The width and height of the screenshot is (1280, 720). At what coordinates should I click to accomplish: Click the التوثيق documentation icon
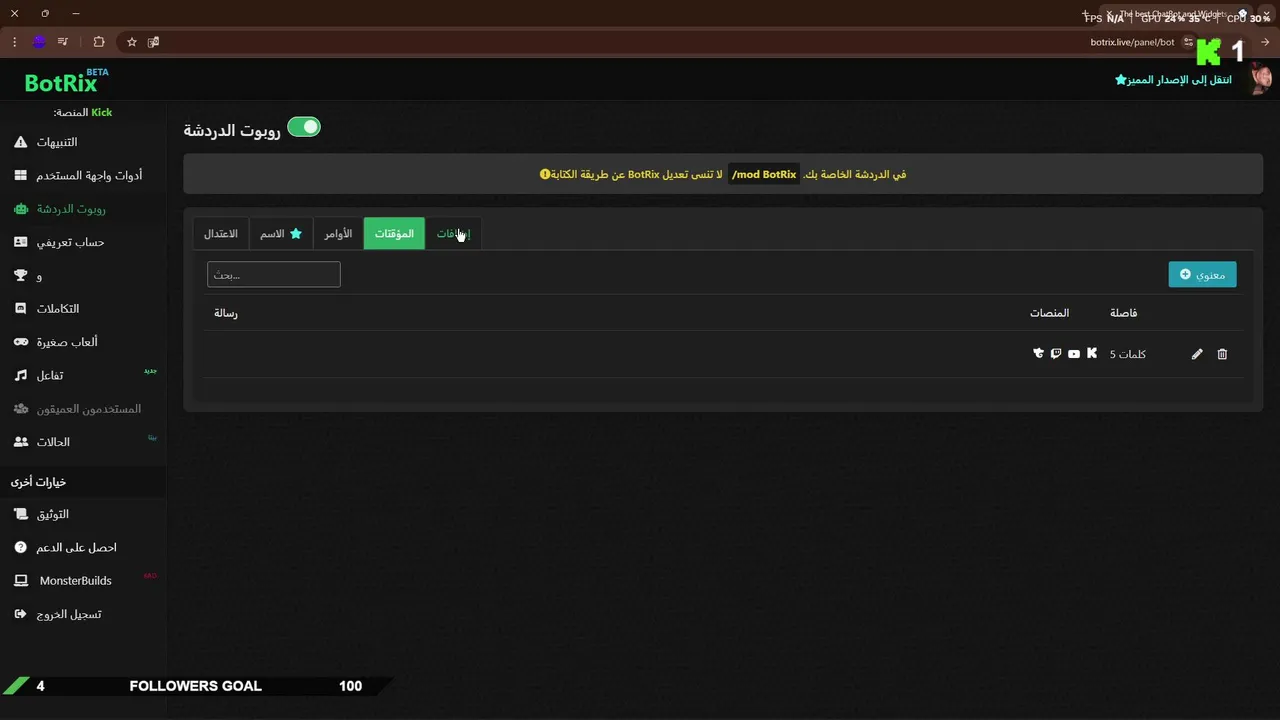[21, 514]
